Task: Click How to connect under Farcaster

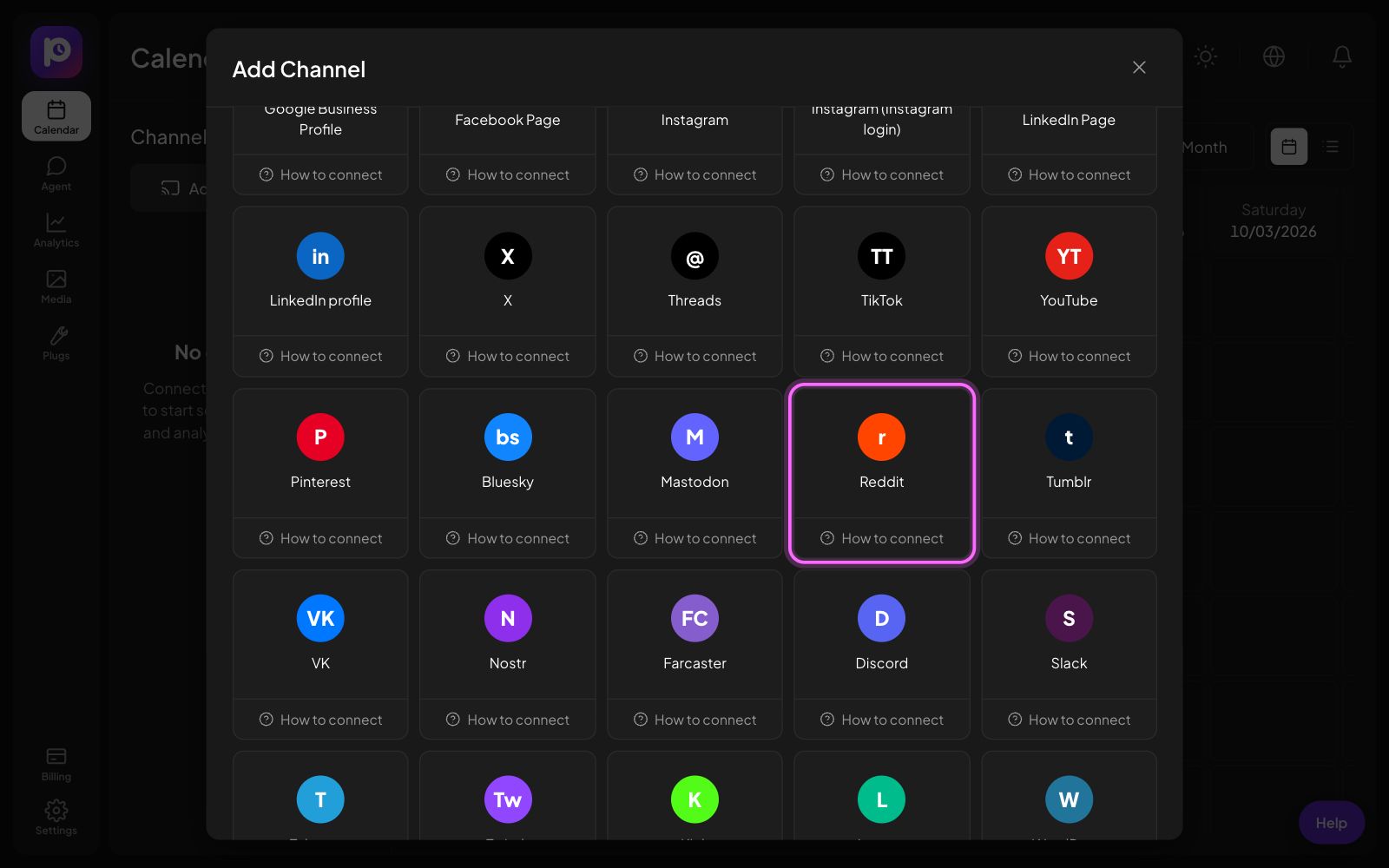Action: tap(694, 720)
